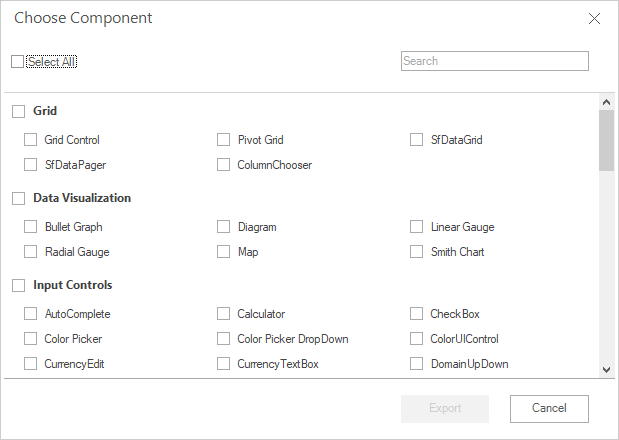The image size is (619, 440).
Task: Toggle the Grid category checkbox
Action: (18, 111)
